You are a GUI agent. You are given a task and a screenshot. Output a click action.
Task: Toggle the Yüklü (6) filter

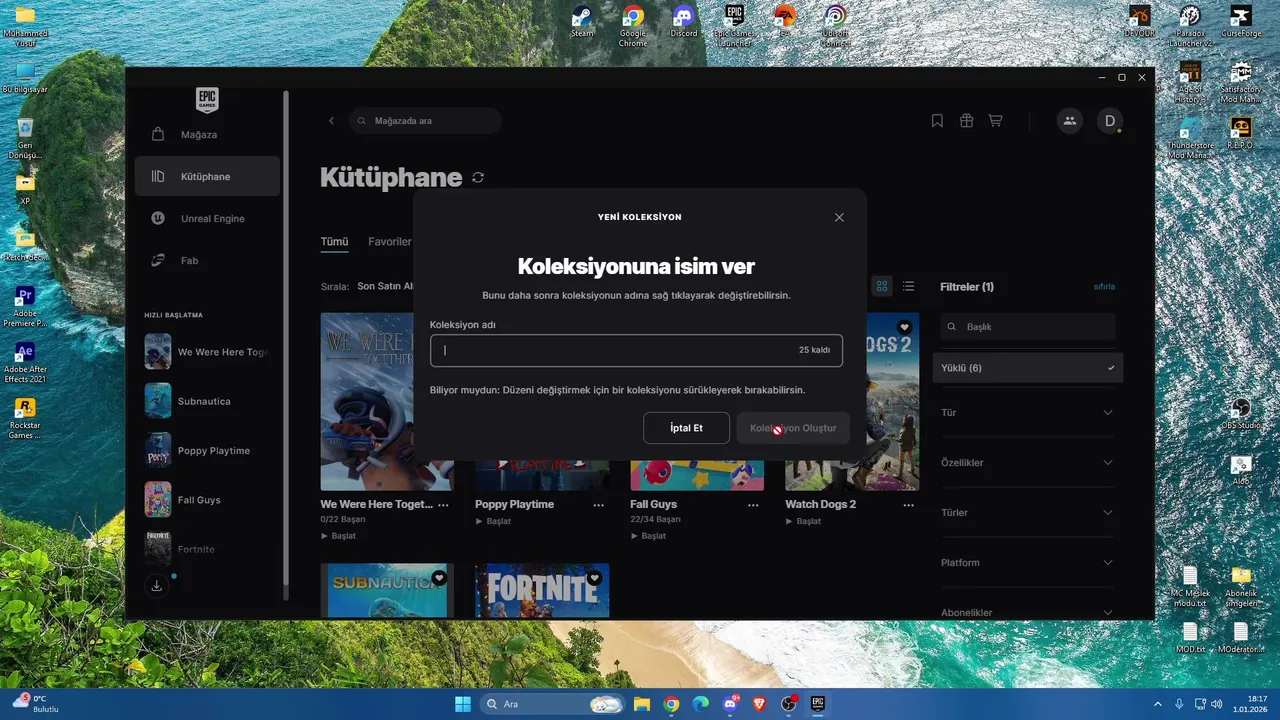click(1028, 368)
